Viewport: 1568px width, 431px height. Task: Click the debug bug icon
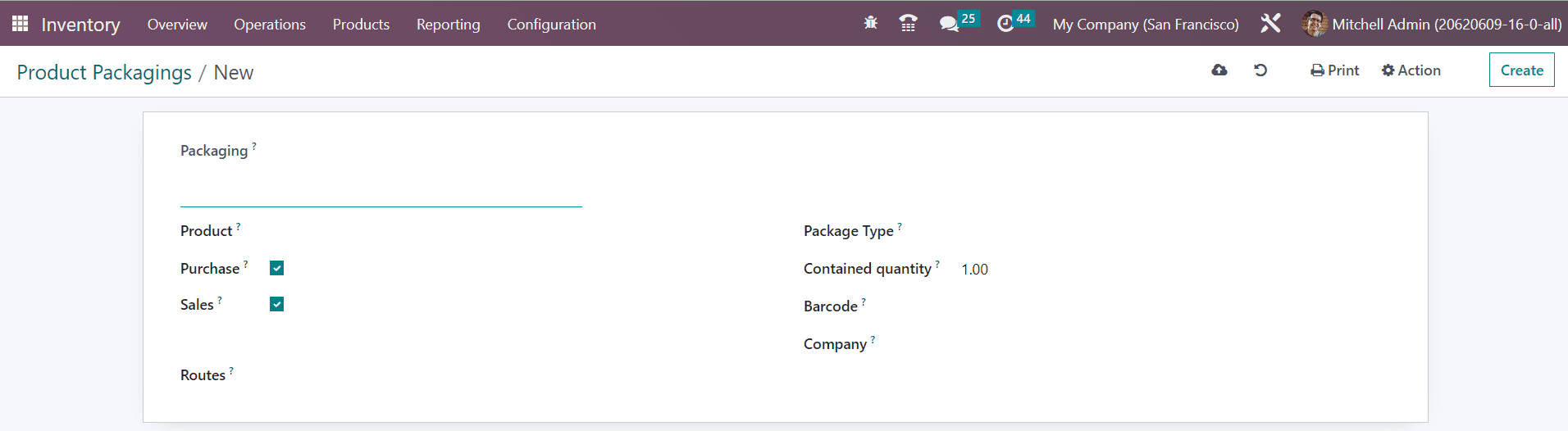(871, 23)
